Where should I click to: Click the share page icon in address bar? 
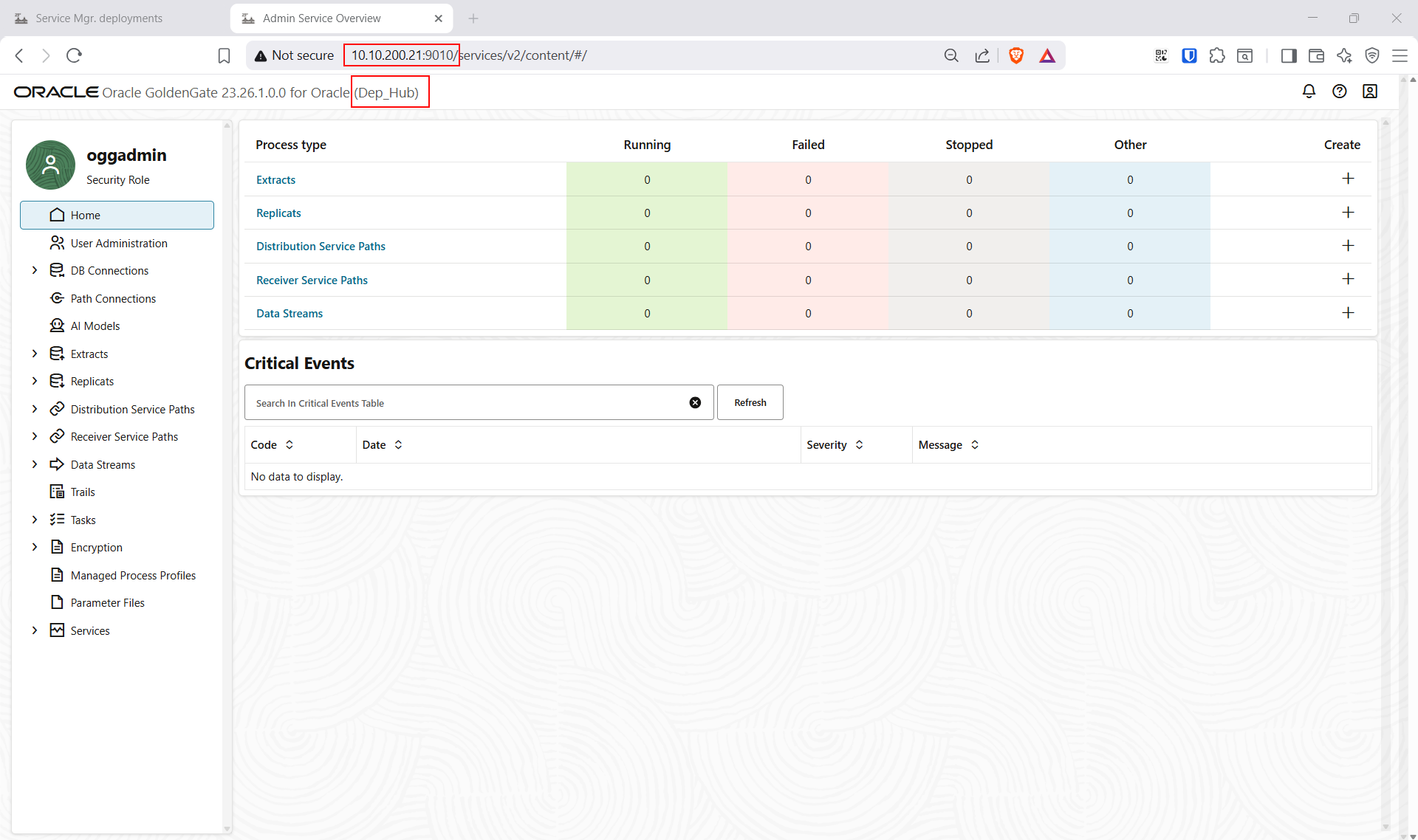[x=982, y=55]
